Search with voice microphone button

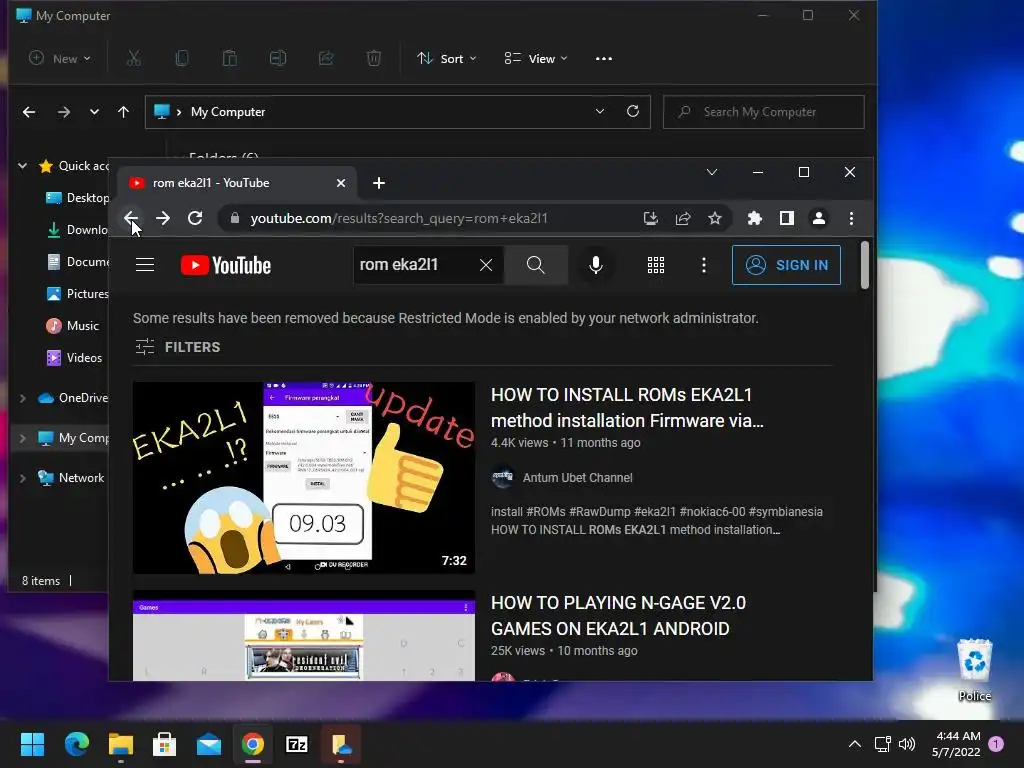[x=596, y=264]
